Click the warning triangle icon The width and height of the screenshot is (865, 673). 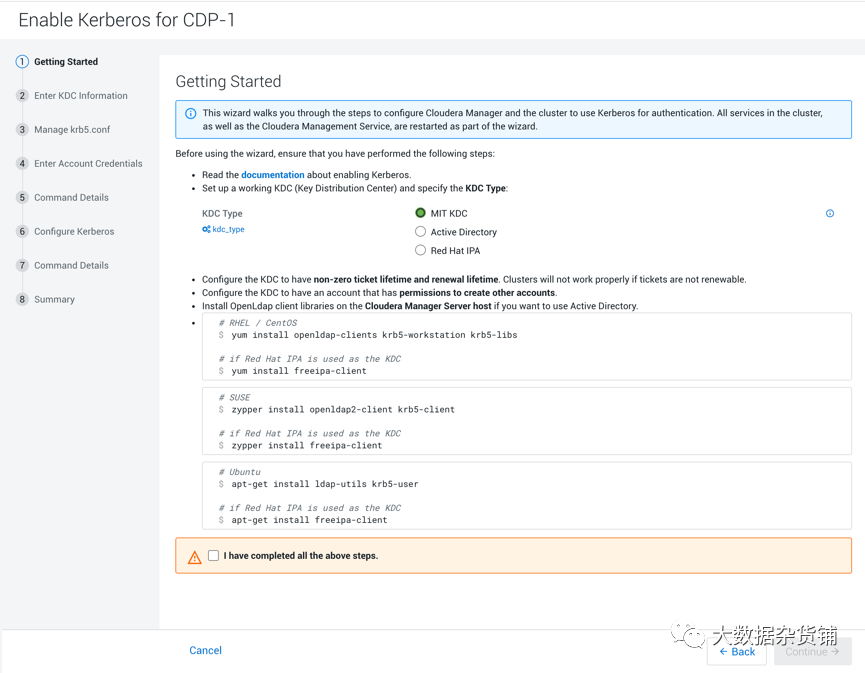tap(195, 557)
